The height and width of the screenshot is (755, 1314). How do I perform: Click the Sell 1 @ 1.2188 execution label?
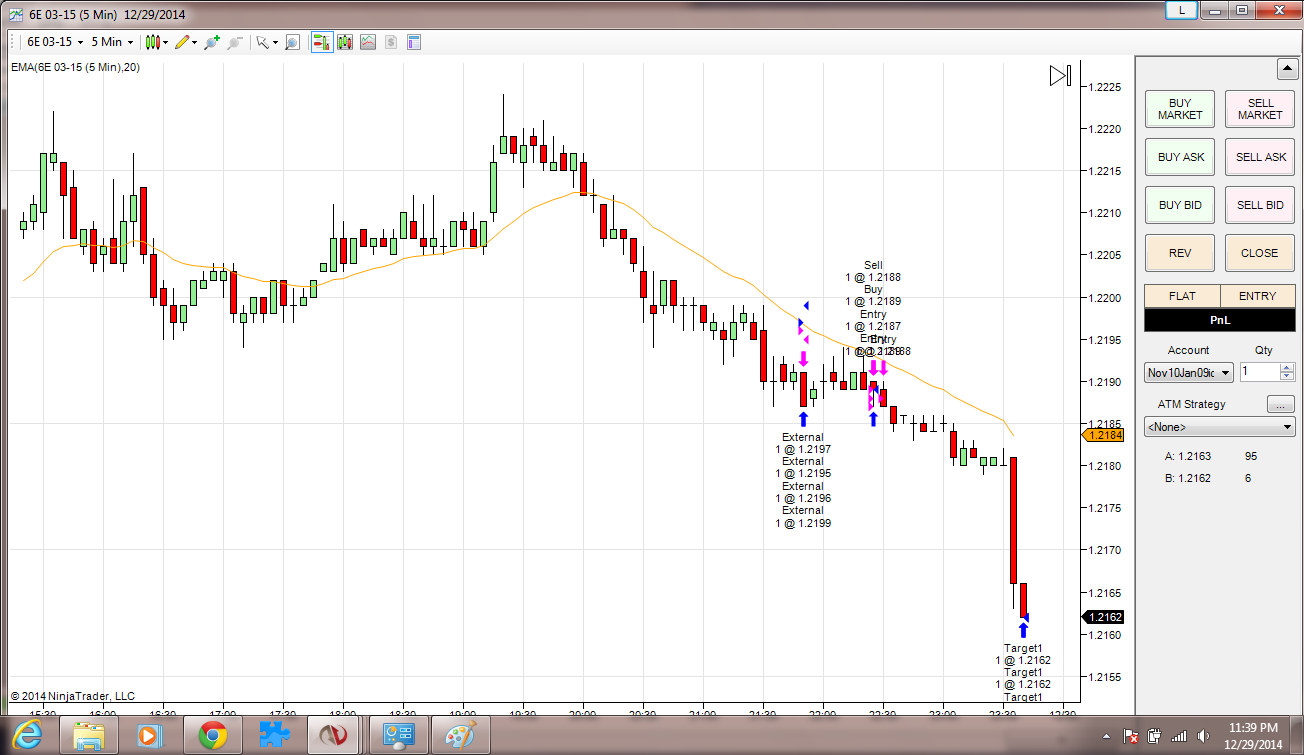coord(873,271)
